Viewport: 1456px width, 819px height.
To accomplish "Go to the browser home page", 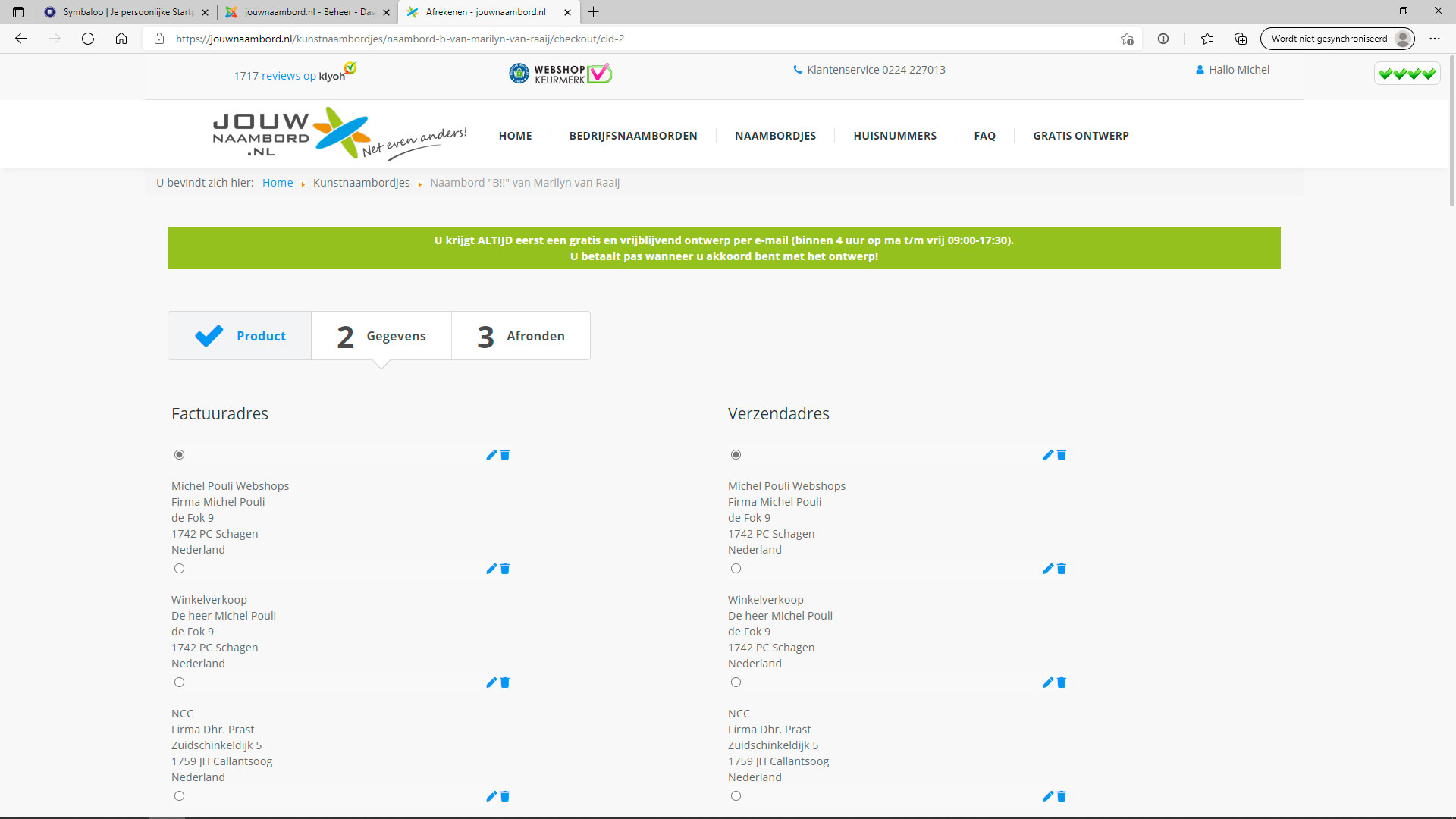I will pos(121,39).
